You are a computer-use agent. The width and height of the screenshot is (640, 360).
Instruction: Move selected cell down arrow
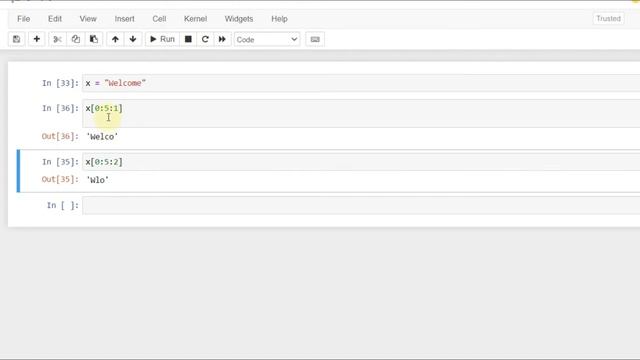[133, 39]
